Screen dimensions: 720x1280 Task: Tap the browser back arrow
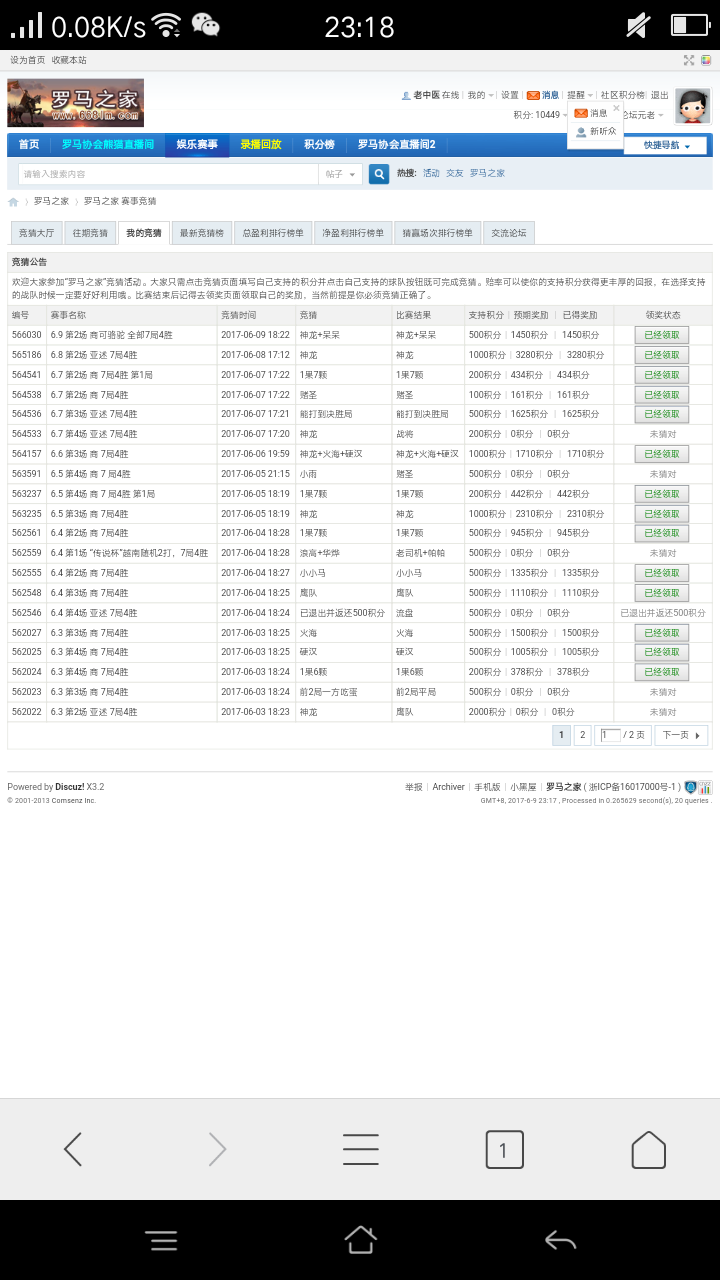point(73,1150)
